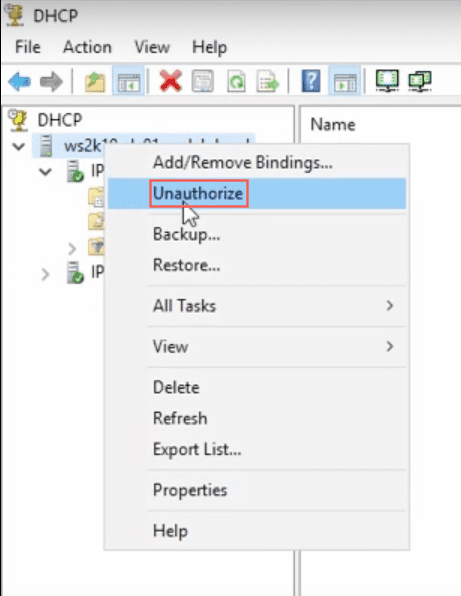Open the Action menu

[x=87, y=47]
